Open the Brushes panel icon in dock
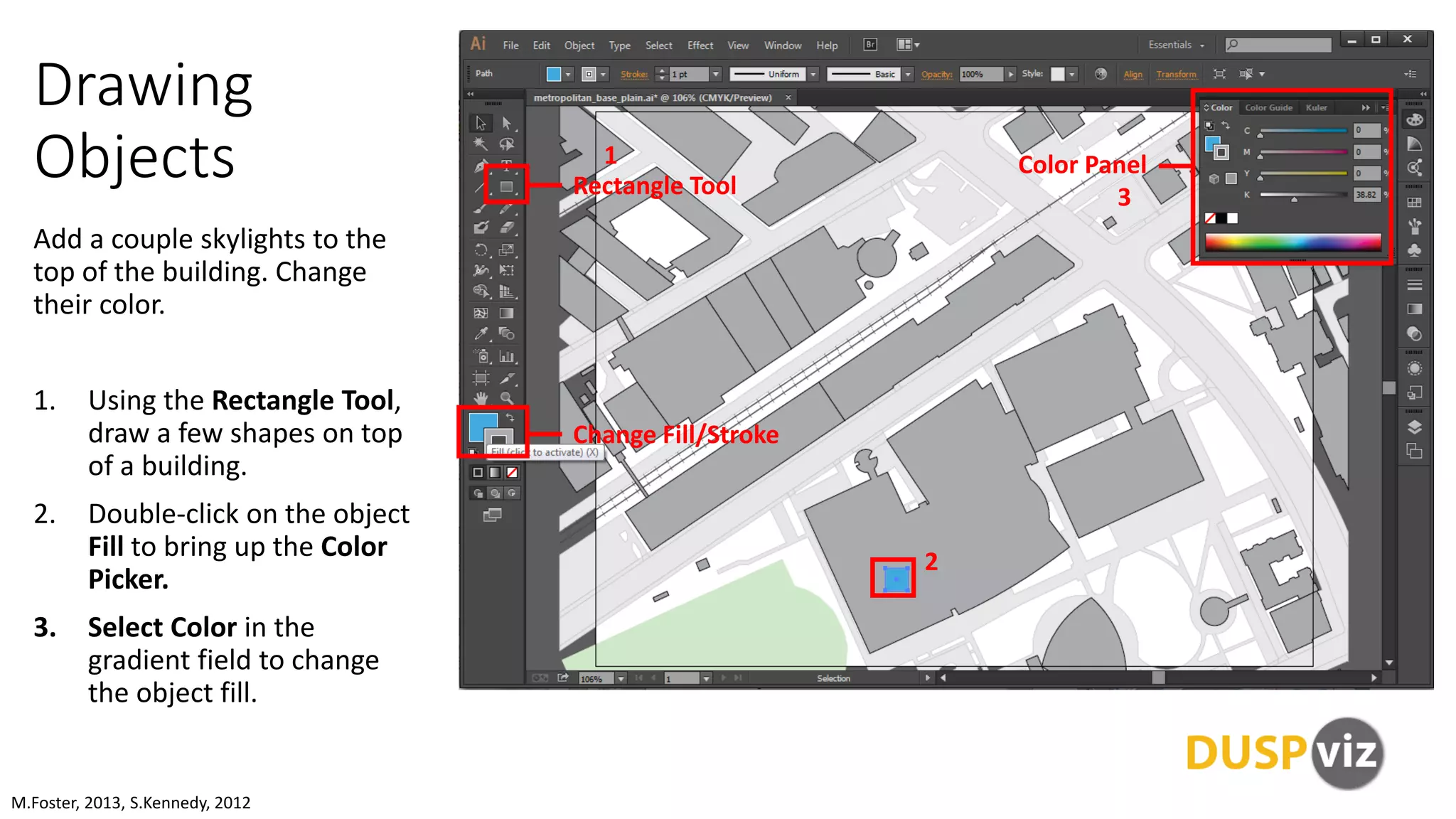This screenshot has width=1456, height=819. 1415,227
